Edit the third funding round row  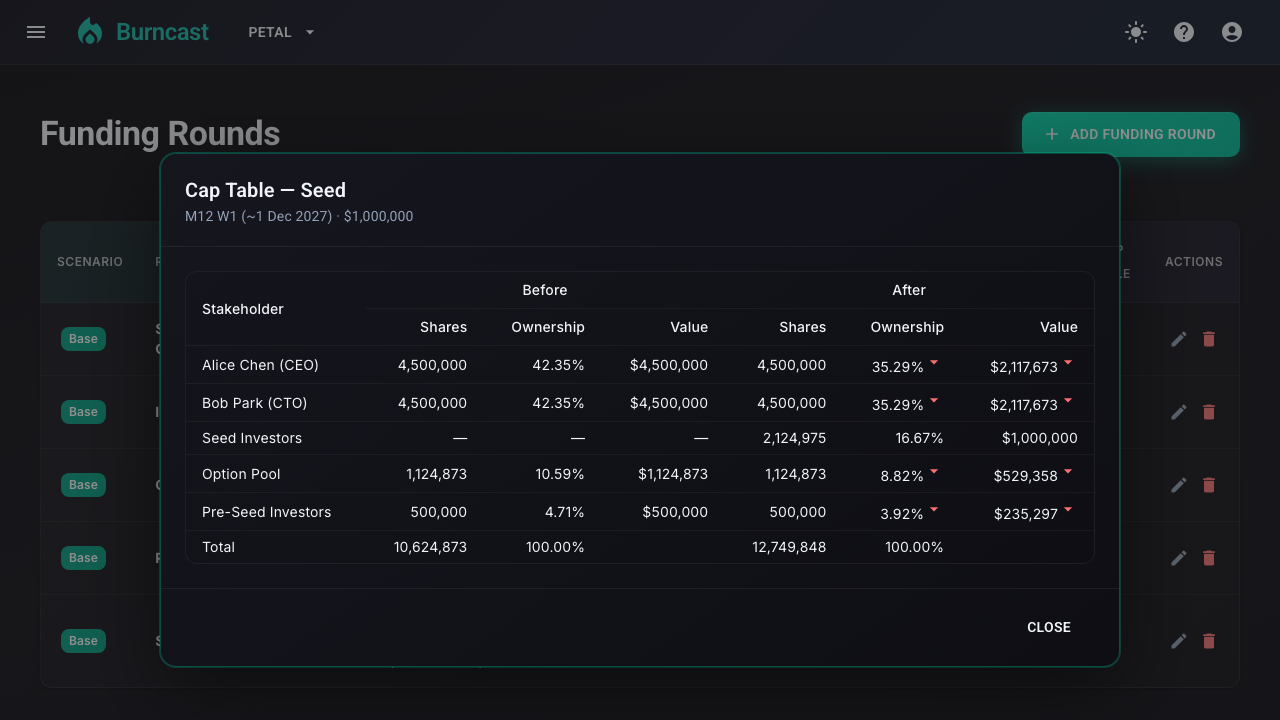[1179, 485]
